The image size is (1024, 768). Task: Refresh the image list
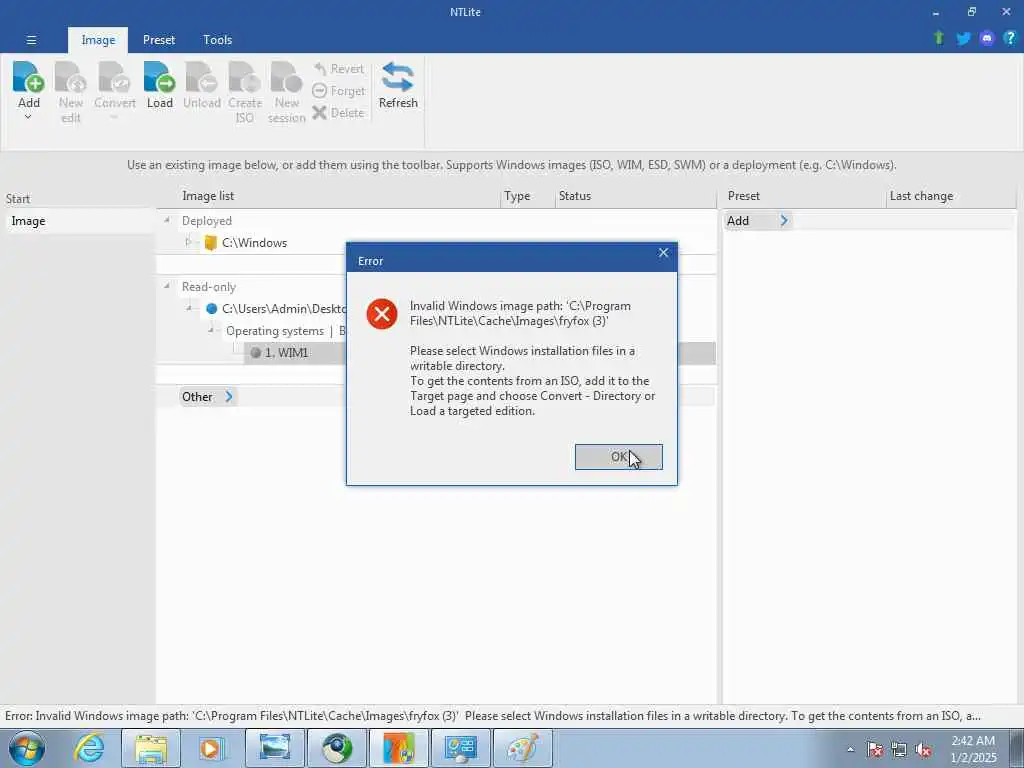(x=398, y=85)
